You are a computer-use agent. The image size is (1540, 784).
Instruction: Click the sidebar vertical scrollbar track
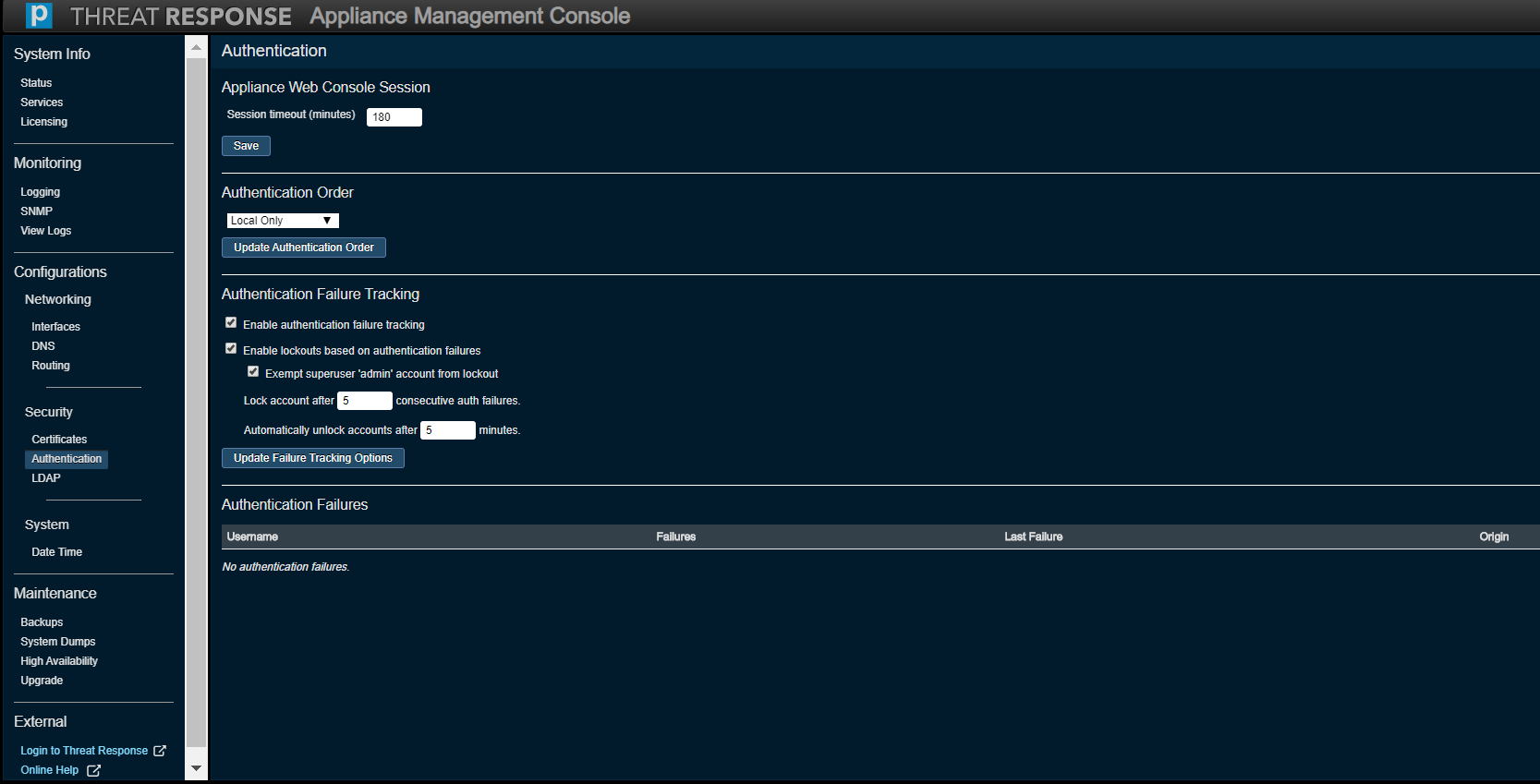pos(196,406)
